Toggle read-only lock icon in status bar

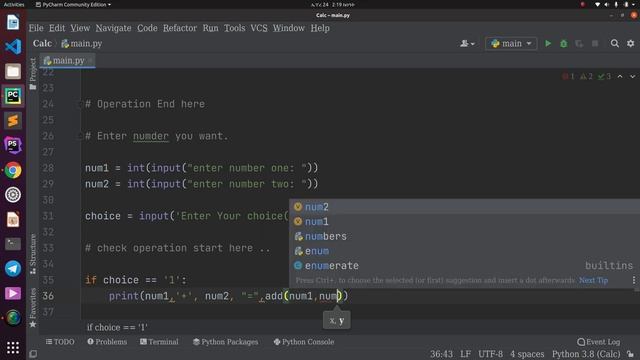(631, 354)
